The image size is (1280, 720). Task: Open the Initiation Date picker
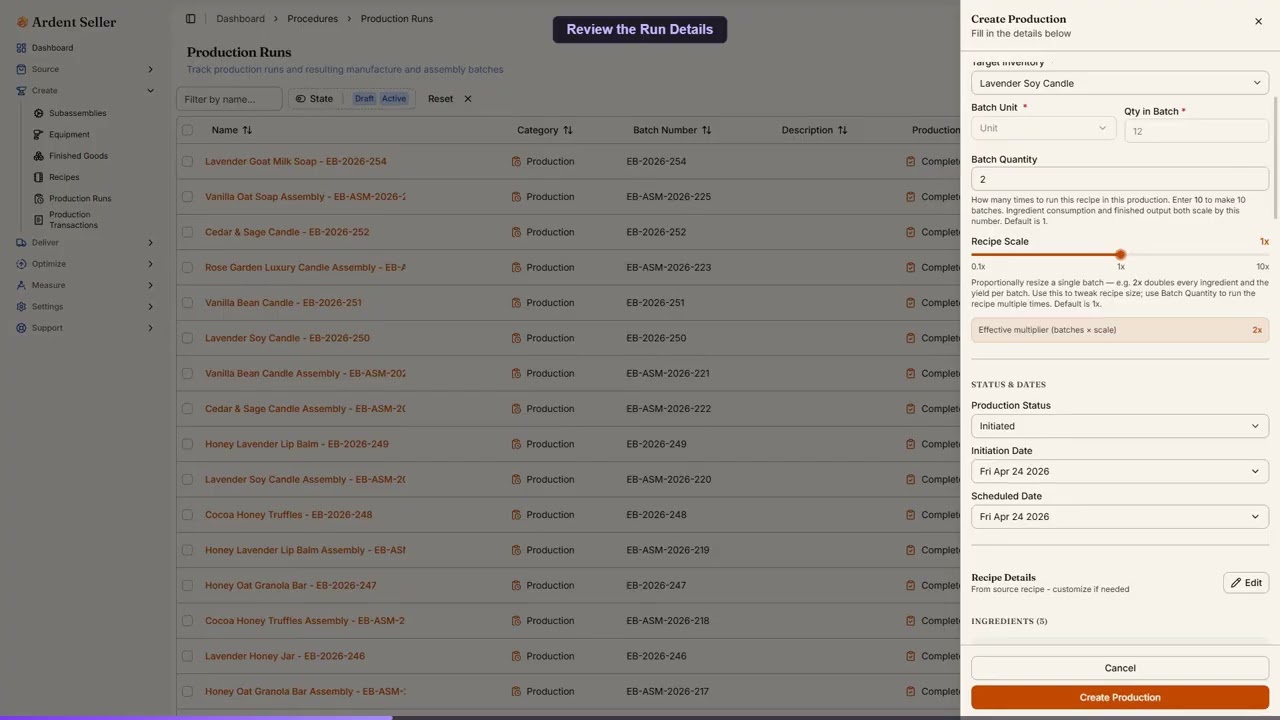coord(1120,471)
